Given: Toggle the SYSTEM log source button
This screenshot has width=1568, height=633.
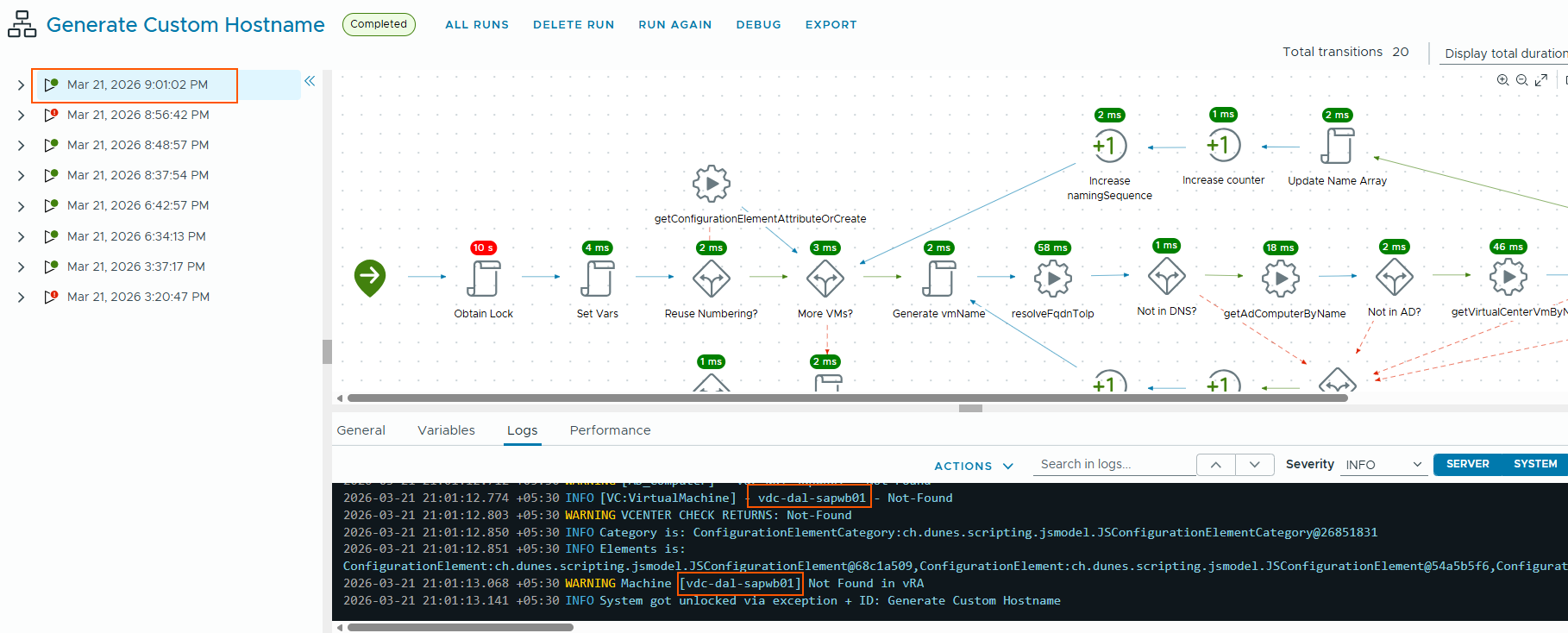Looking at the screenshot, I should pos(1534,464).
